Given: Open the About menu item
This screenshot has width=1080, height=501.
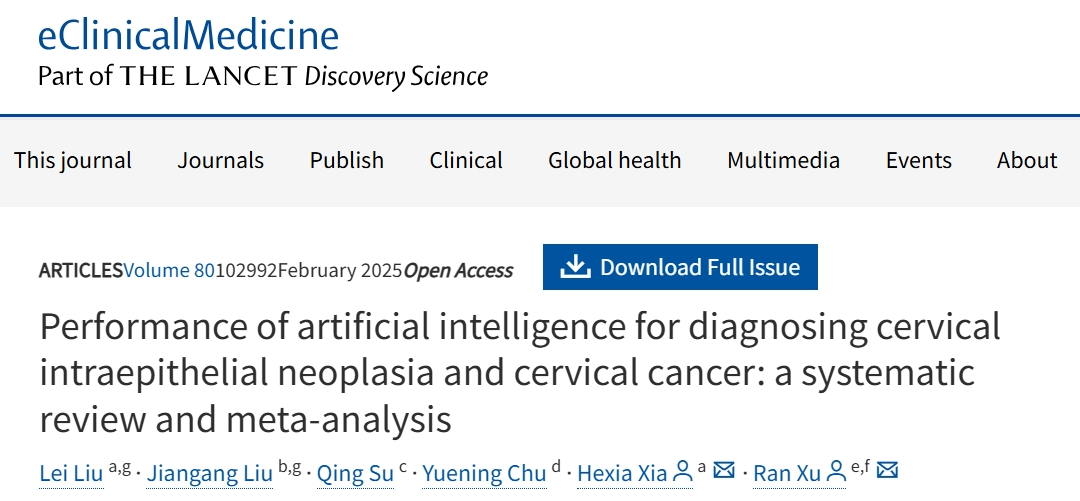Looking at the screenshot, I should [1027, 160].
